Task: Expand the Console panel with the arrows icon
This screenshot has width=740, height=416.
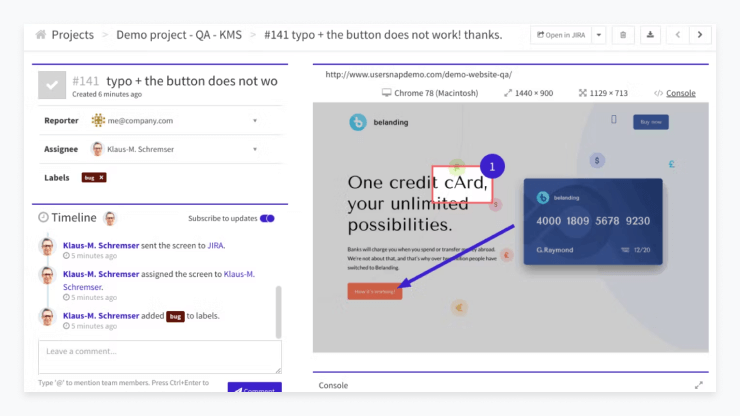Action: pyautogui.click(x=698, y=385)
